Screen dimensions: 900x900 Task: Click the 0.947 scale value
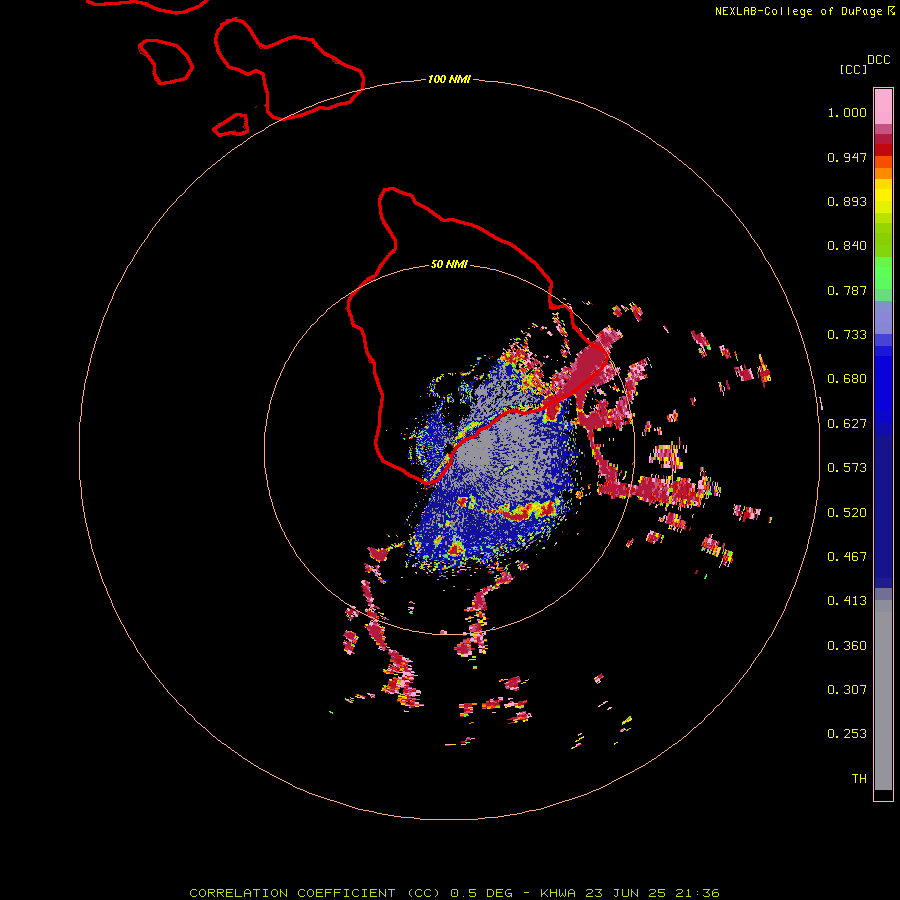click(847, 157)
